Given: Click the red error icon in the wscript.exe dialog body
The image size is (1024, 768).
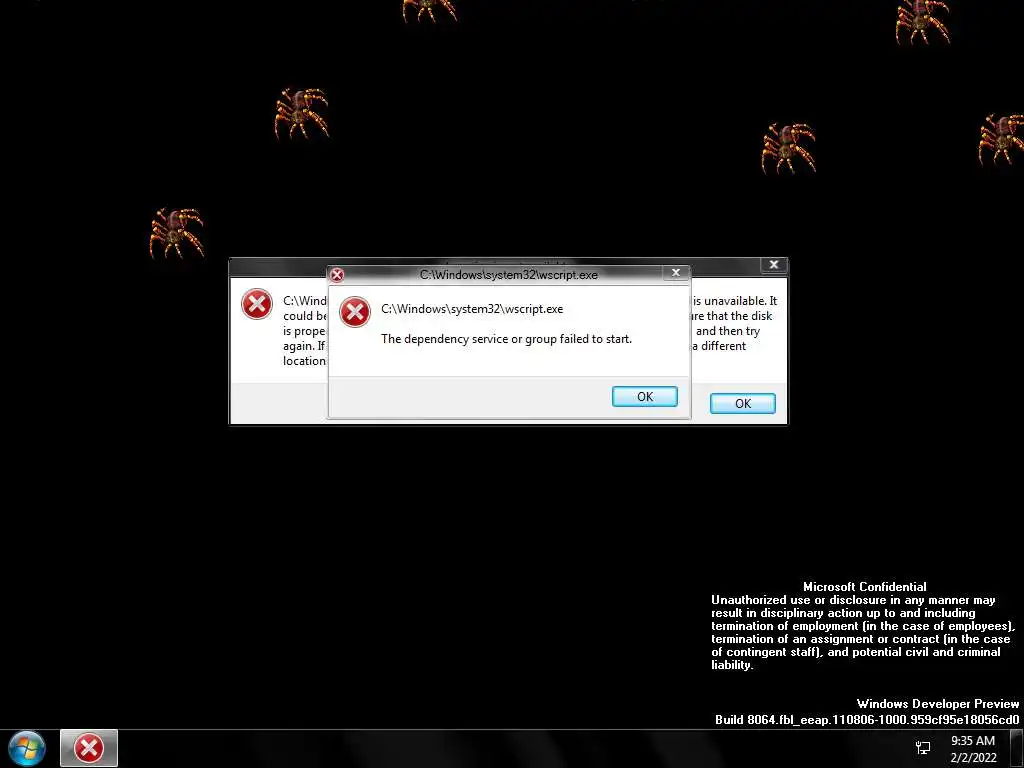Looking at the screenshot, I should [x=355, y=312].
